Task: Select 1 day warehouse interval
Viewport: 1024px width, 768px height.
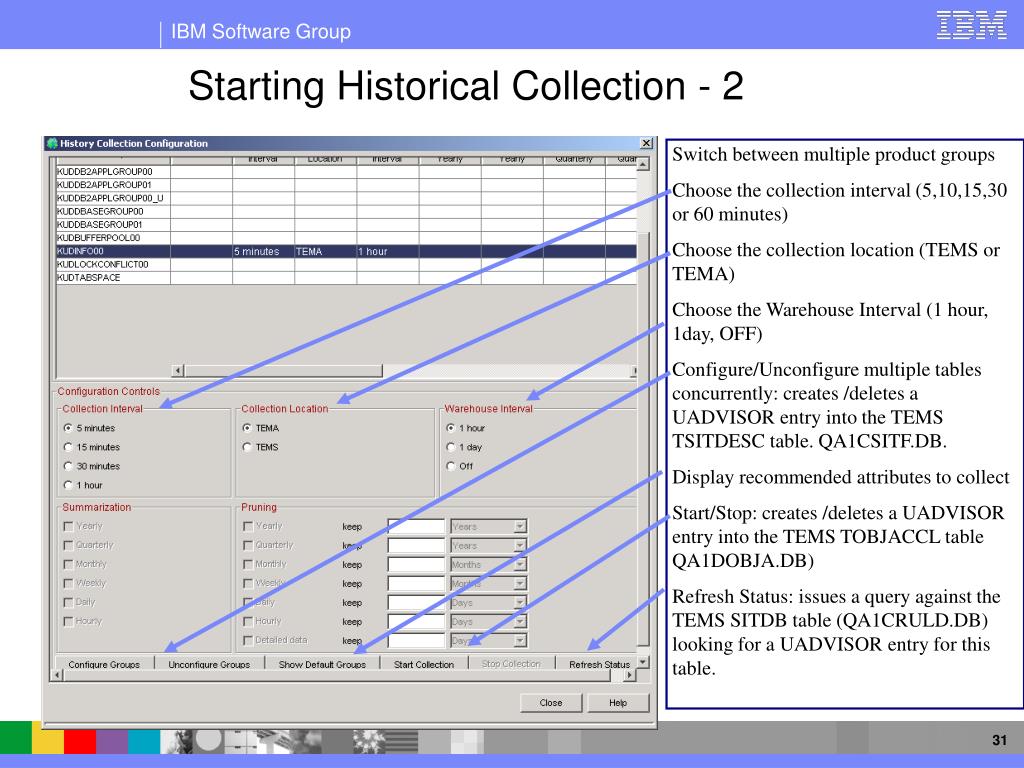Action: pyautogui.click(x=451, y=447)
